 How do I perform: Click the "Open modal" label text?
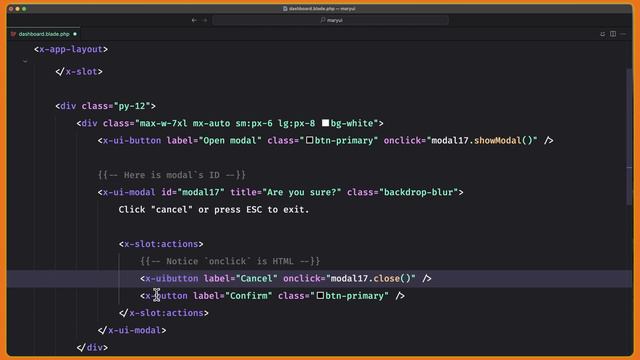click(230, 140)
